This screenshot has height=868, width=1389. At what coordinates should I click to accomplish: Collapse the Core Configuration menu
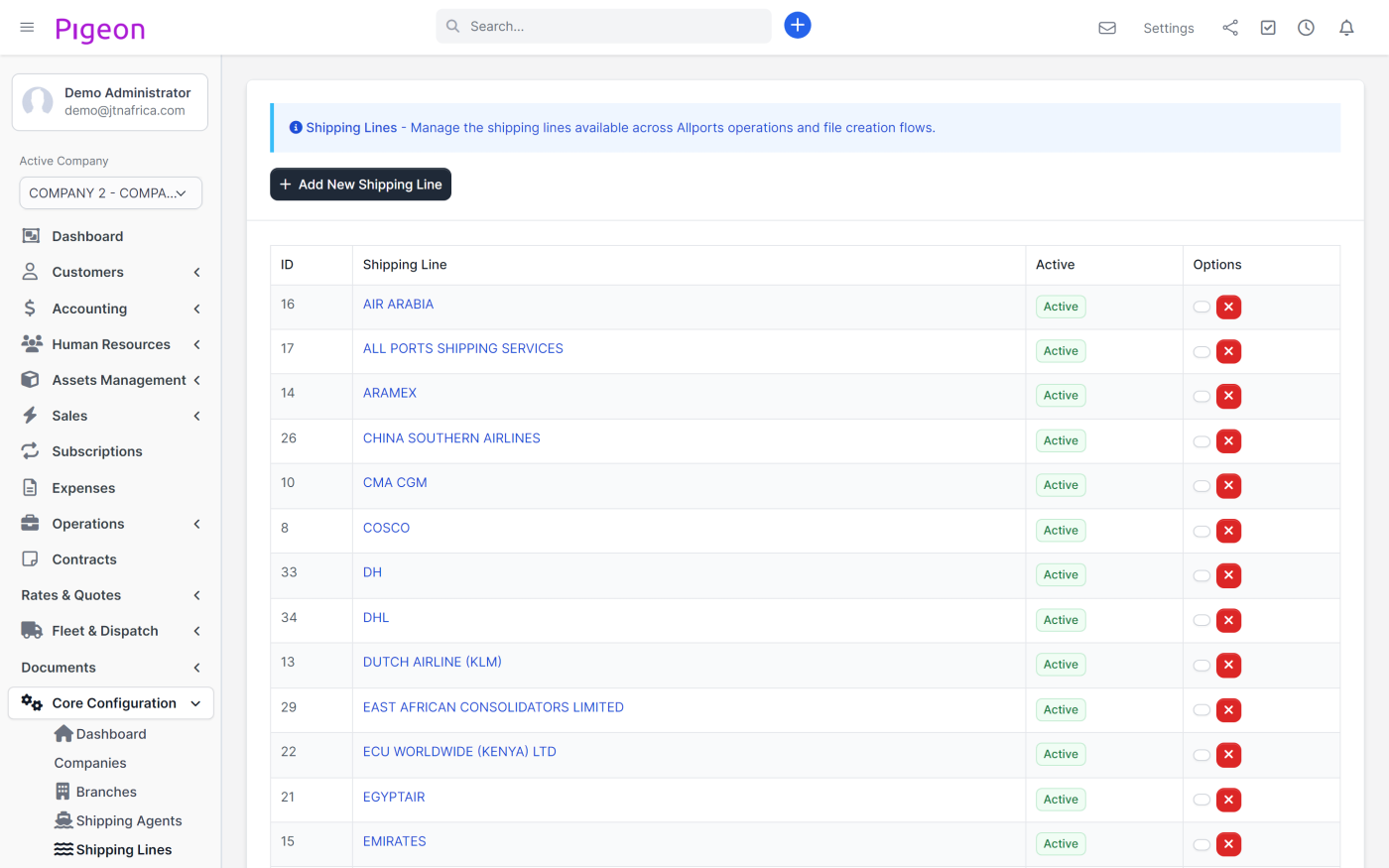click(x=111, y=703)
